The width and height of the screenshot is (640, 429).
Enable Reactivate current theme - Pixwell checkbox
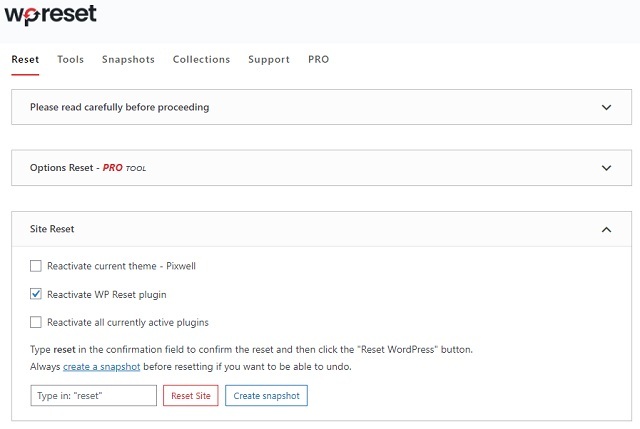(x=36, y=266)
